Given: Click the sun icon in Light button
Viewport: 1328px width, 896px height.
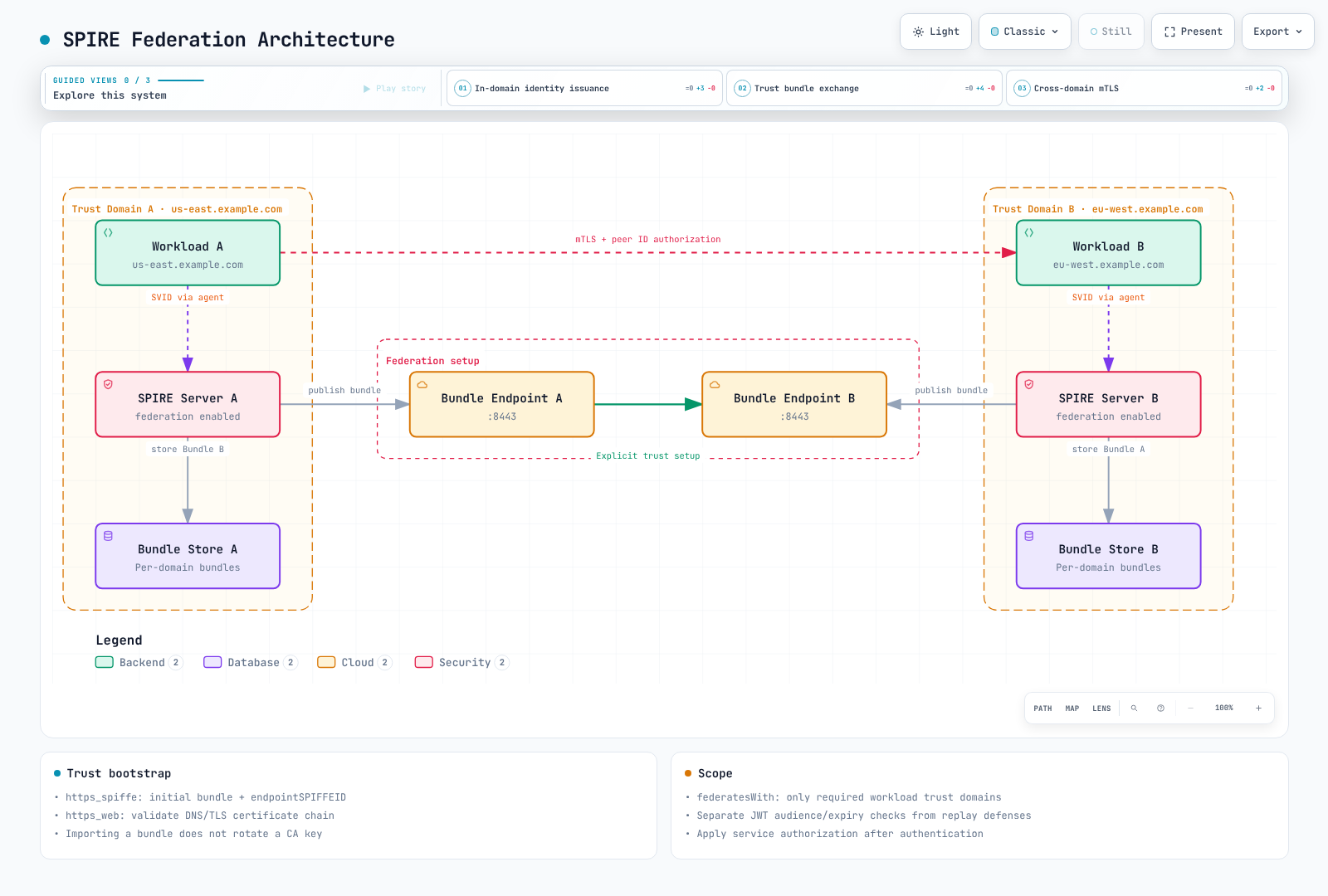Looking at the screenshot, I should pyautogui.click(x=918, y=32).
